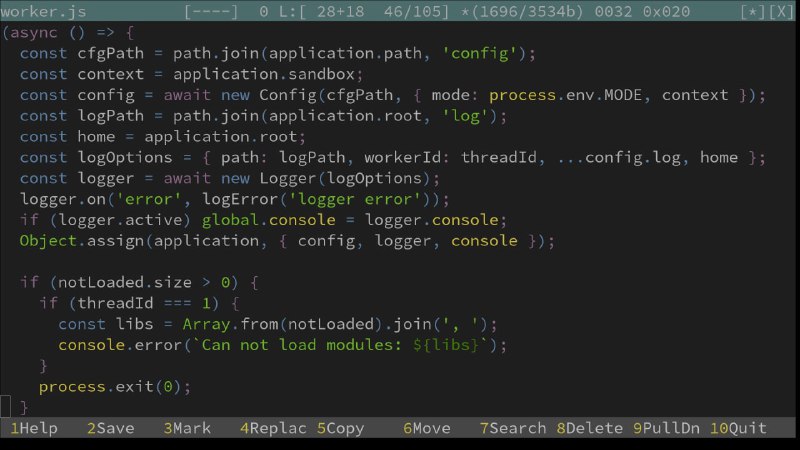The image size is (800, 450).
Task: Click the "logger.on('error'" call
Action: [101, 199]
